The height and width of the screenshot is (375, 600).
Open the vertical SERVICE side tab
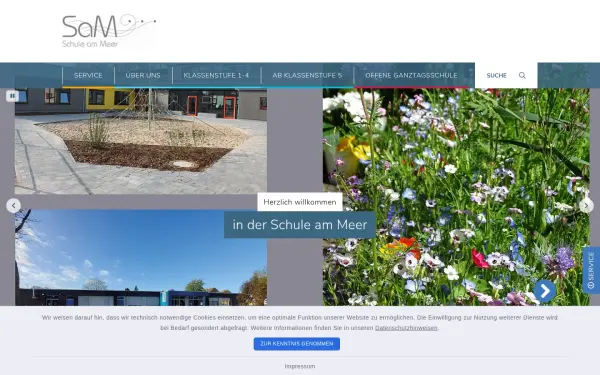[591, 270]
